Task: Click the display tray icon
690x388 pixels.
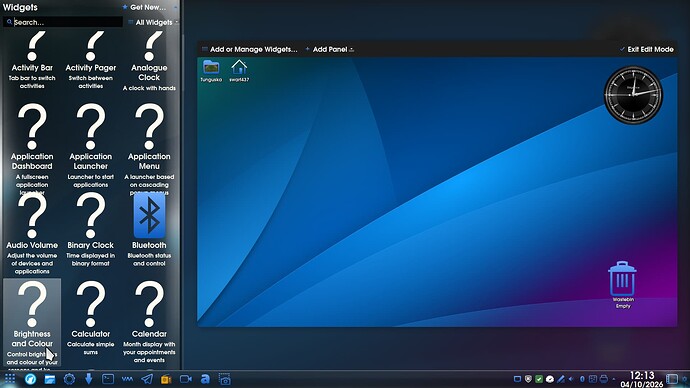Action: coord(518,379)
